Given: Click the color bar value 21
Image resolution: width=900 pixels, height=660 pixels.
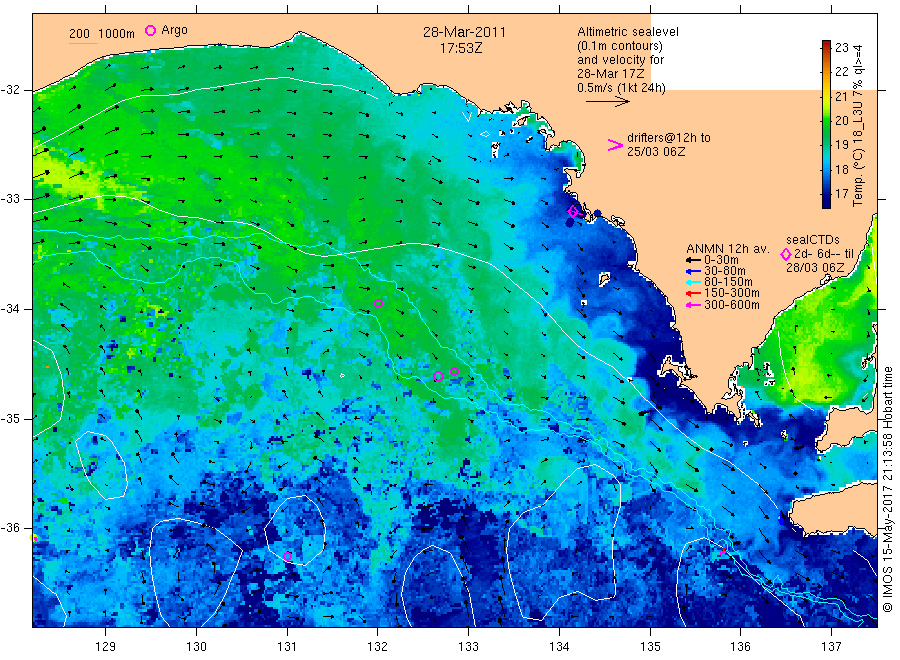Looking at the screenshot, I should (841, 96).
